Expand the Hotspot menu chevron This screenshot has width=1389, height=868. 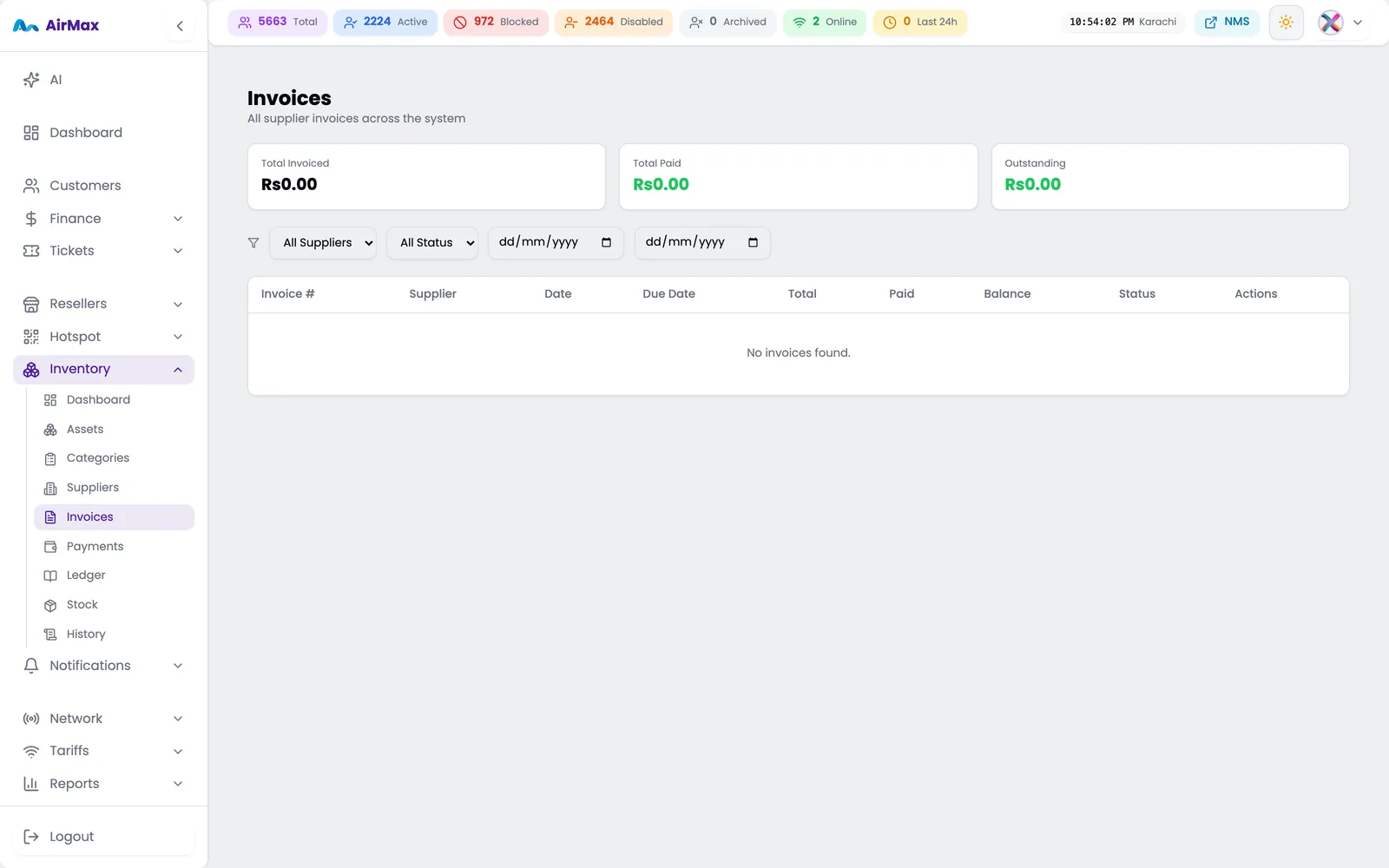pos(178,337)
